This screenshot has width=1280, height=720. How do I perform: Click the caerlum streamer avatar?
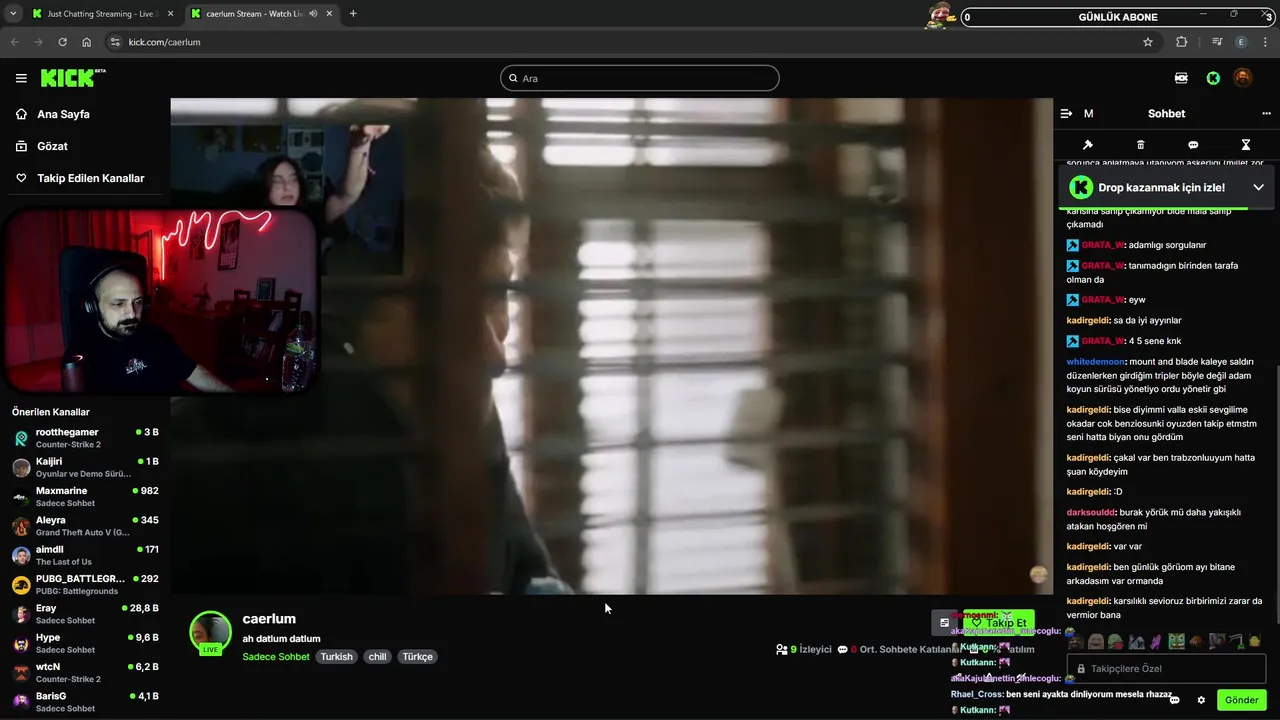tap(211, 633)
